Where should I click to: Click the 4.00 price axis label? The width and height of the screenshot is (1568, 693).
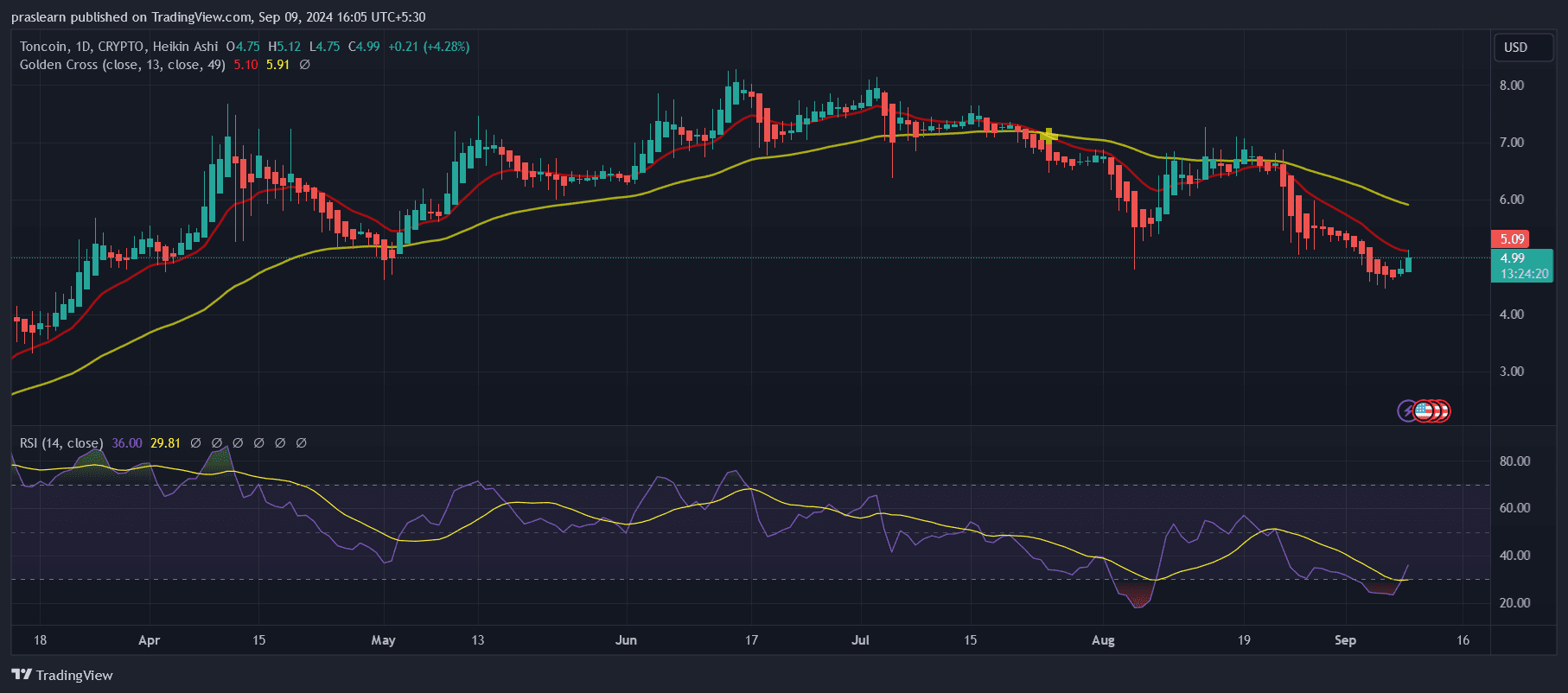coord(1512,315)
